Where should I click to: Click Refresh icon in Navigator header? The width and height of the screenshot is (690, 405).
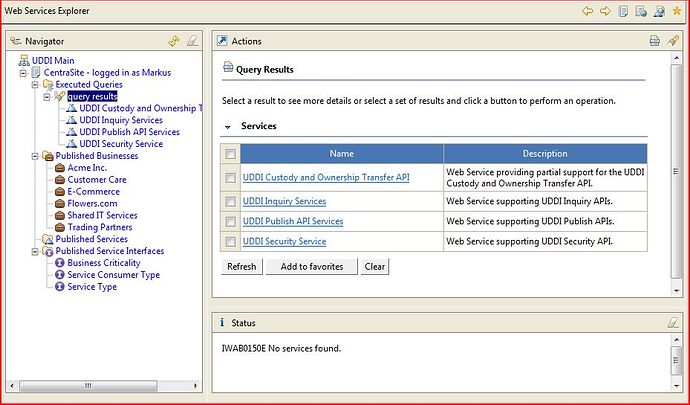pyautogui.click(x=174, y=41)
